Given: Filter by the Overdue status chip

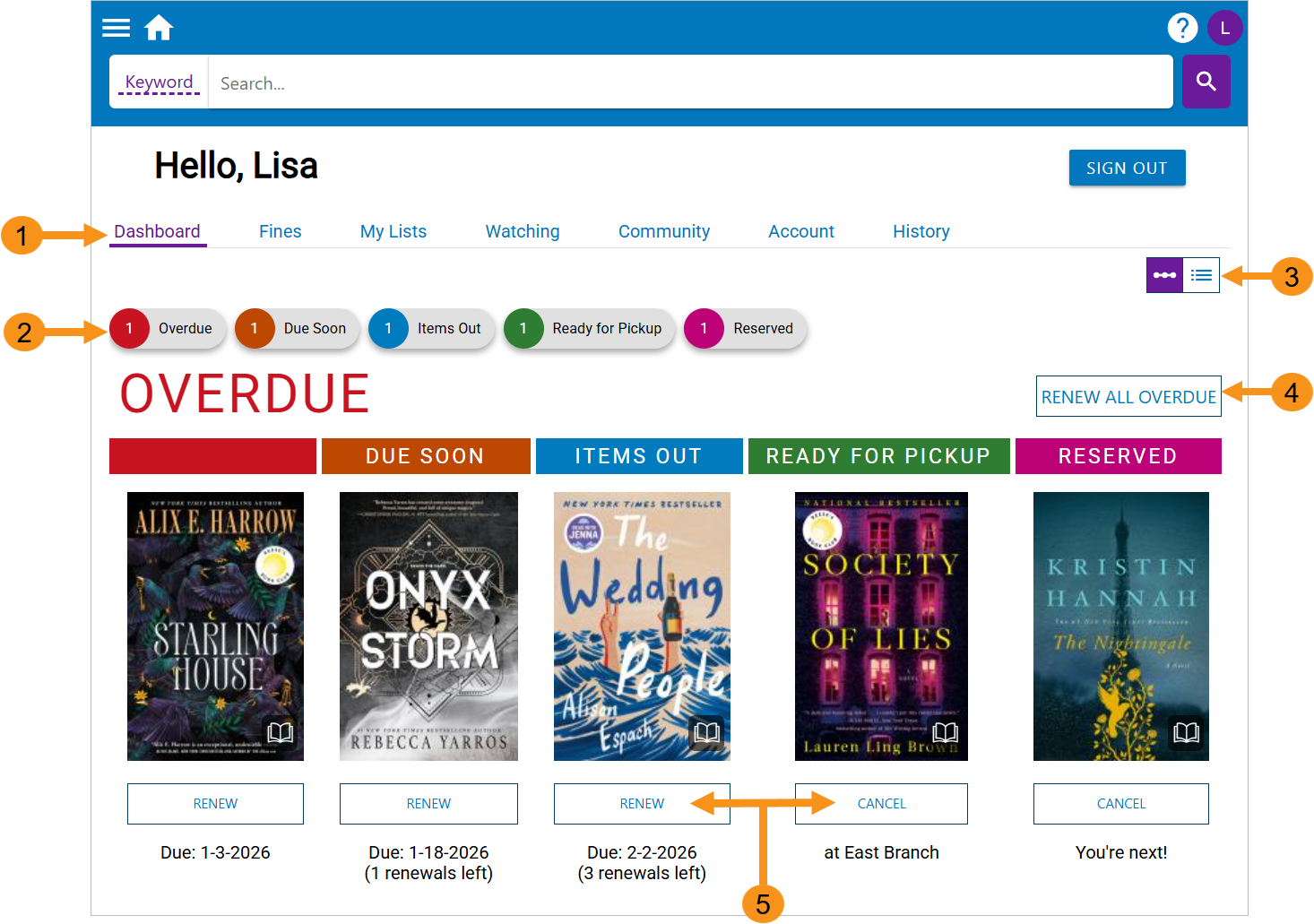Looking at the screenshot, I should (x=162, y=329).
